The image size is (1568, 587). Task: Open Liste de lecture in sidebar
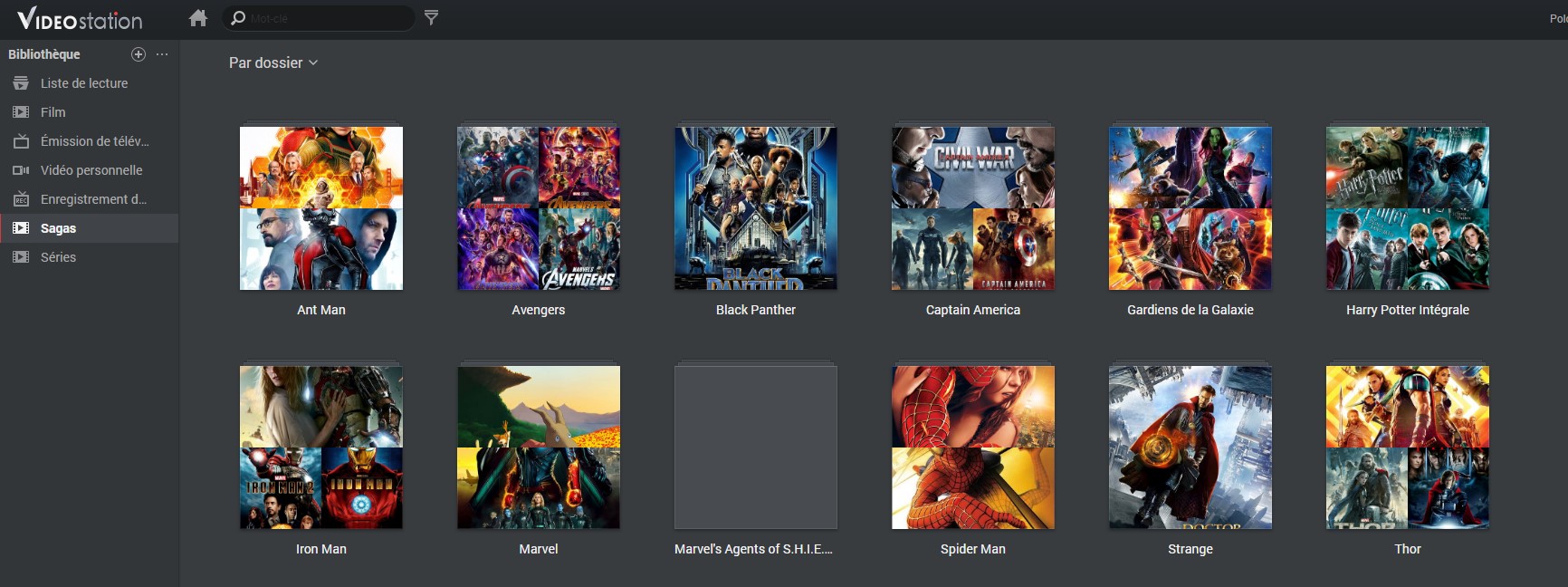tap(89, 83)
